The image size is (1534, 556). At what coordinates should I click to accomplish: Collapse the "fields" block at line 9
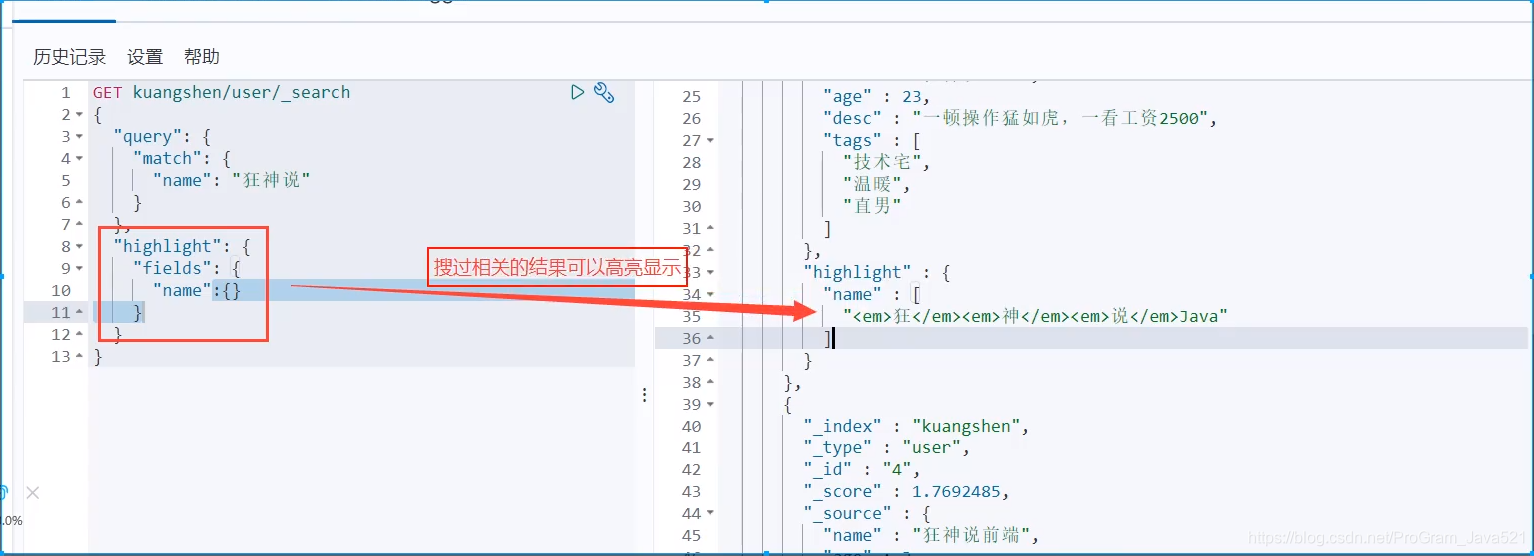[79, 269]
